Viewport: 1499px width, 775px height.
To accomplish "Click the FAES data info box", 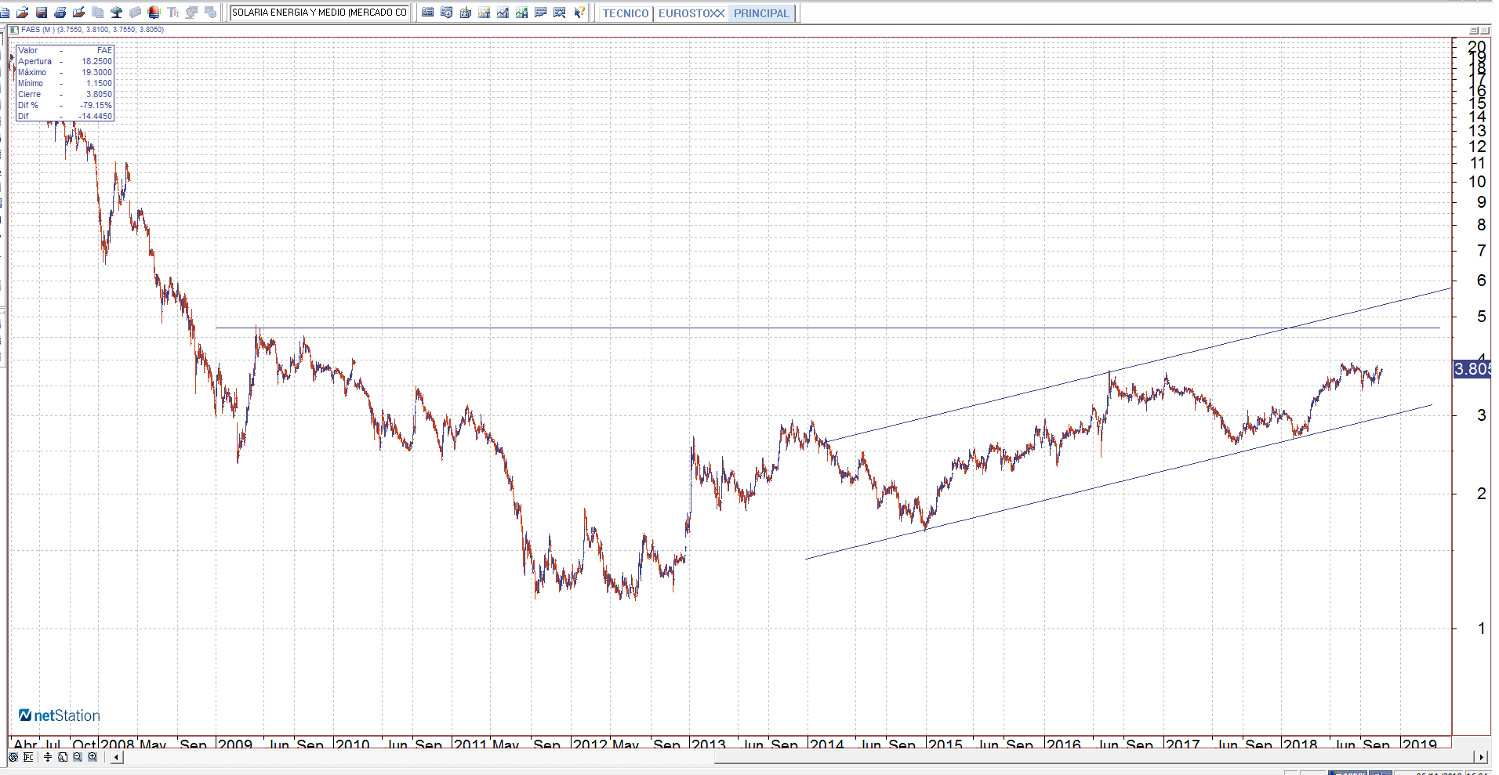I will coord(65,83).
